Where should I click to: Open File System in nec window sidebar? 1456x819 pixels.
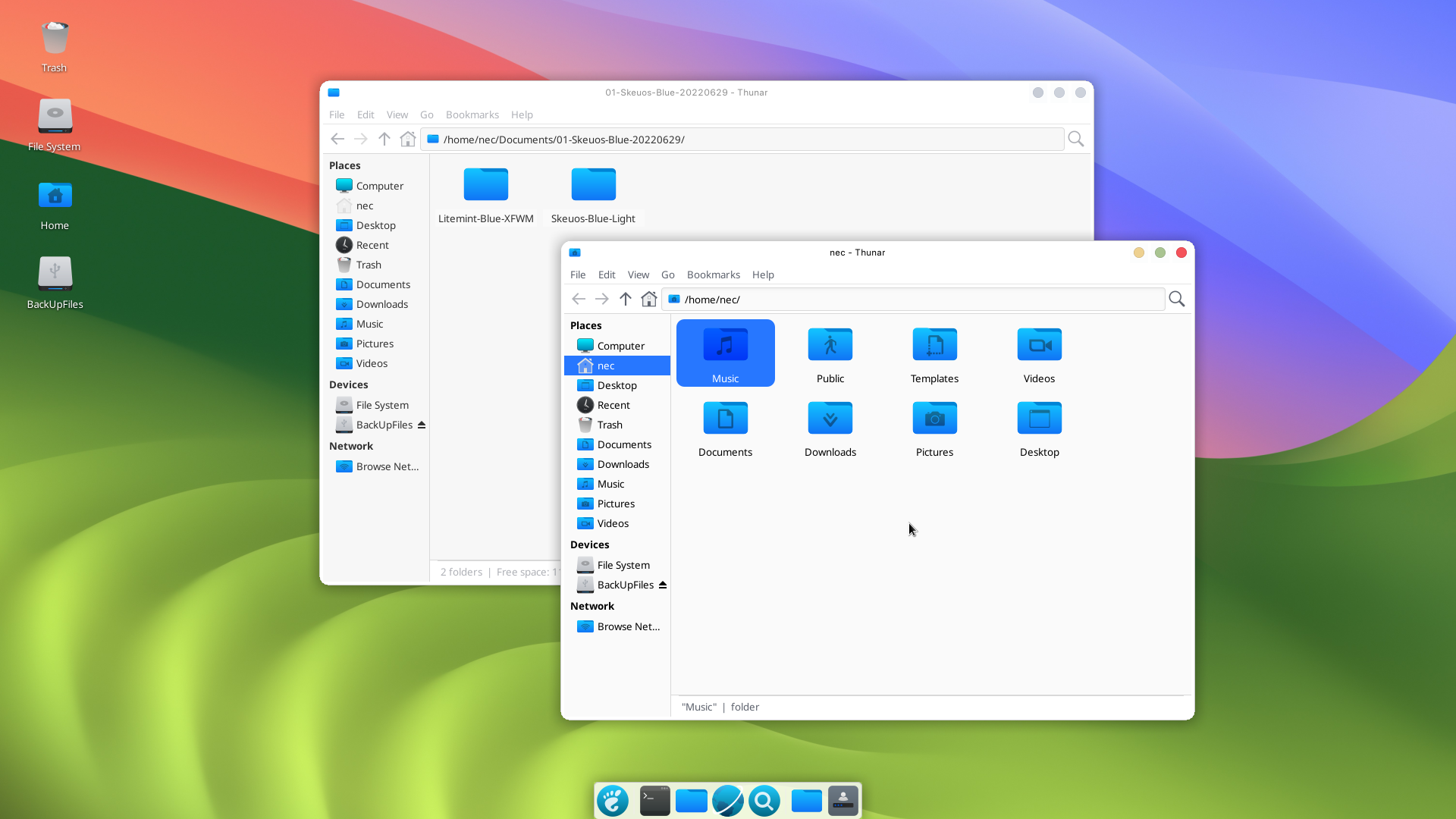(617, 565)
